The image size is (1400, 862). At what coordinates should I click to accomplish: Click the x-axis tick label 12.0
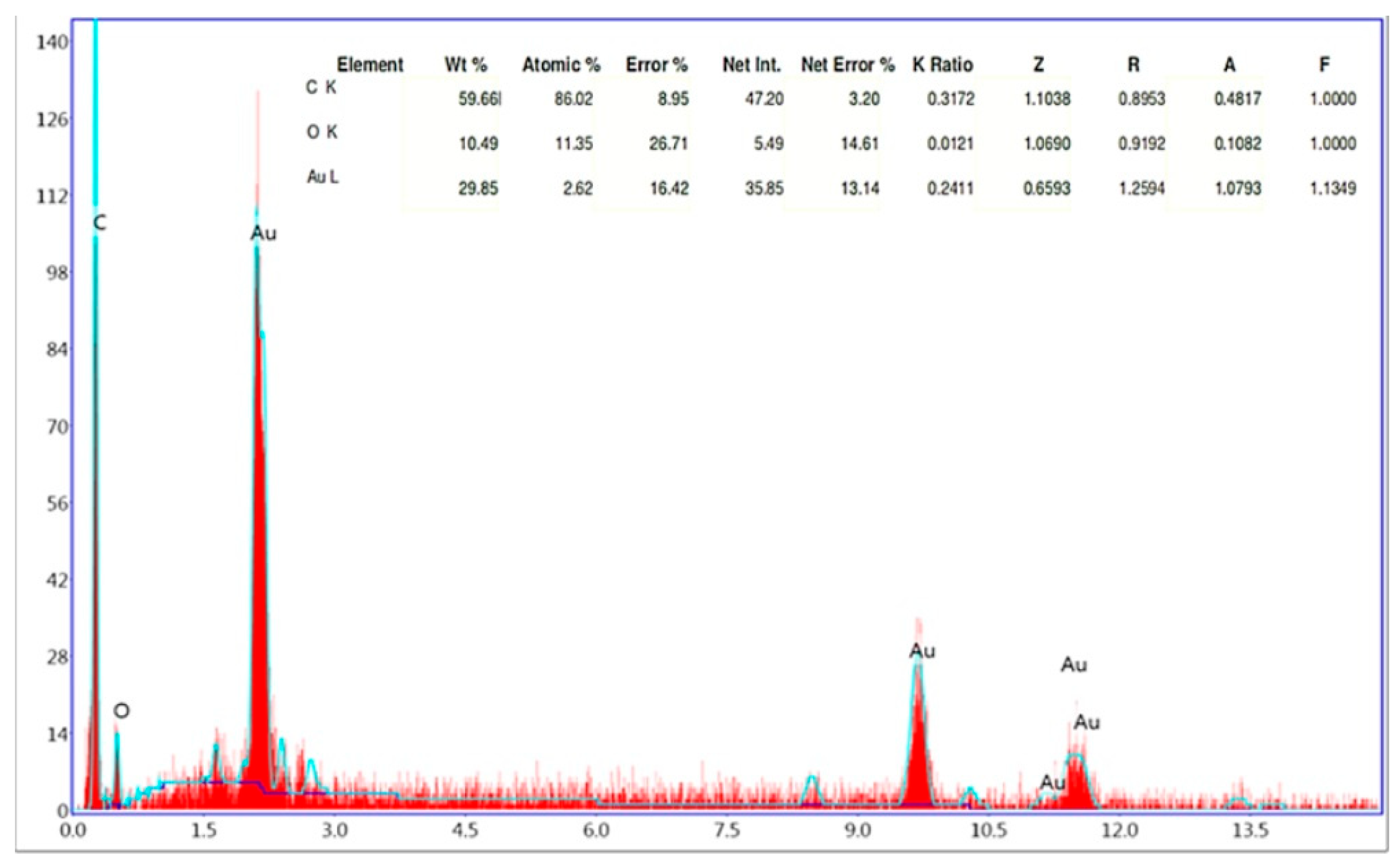[x=1120, y=831]
